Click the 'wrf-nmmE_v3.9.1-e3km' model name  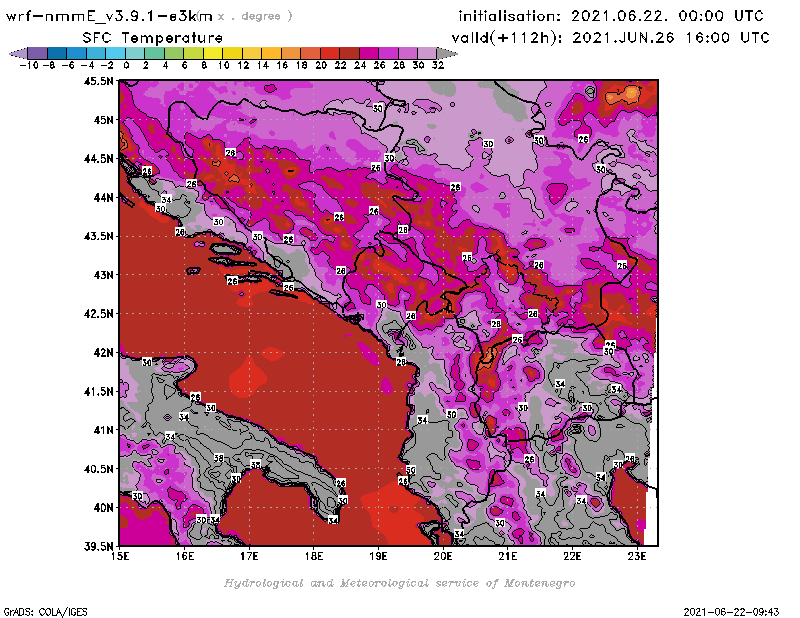109,16
